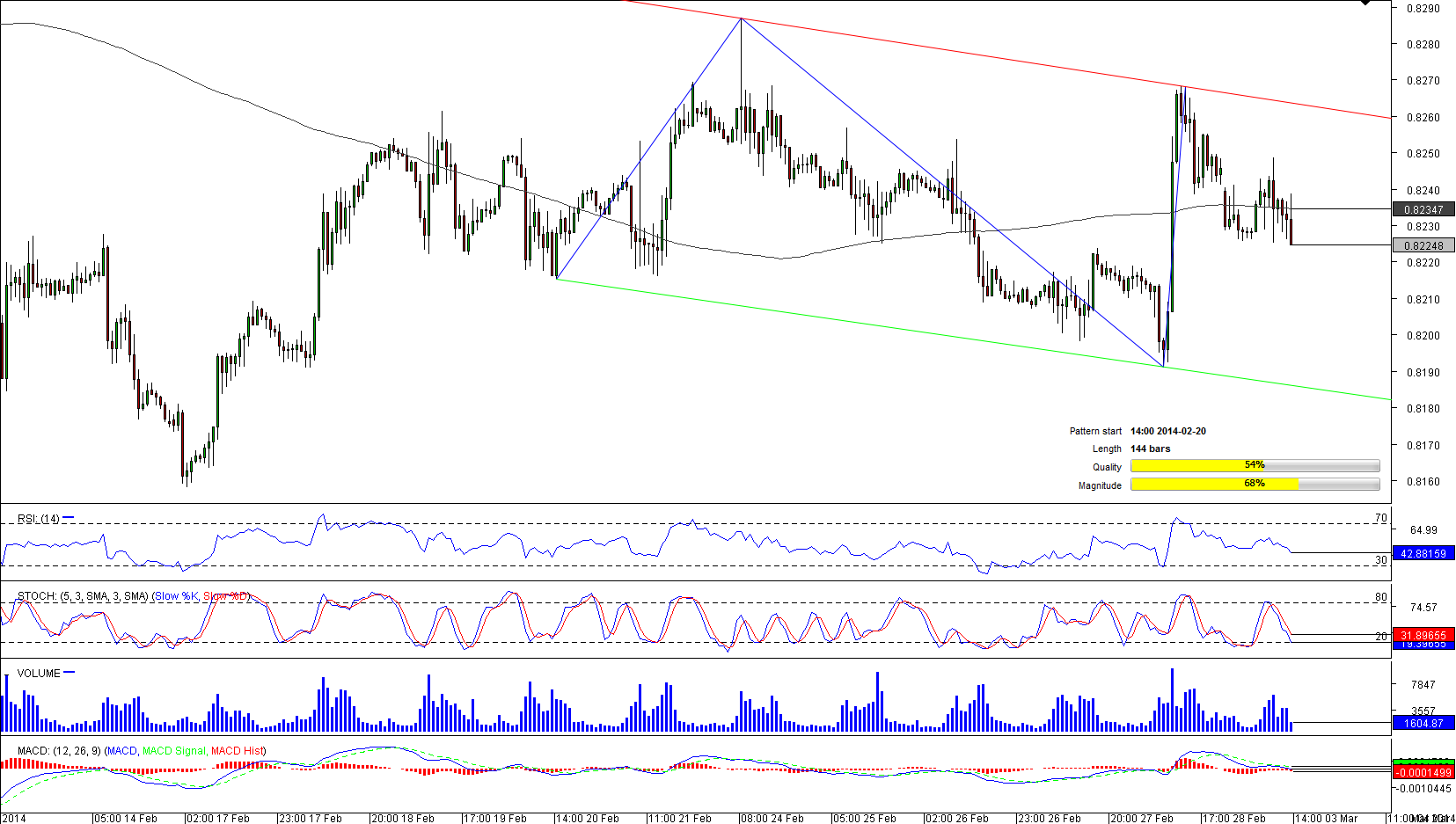Click the VOLUME blue legend line marker

[x=70, y=673]
